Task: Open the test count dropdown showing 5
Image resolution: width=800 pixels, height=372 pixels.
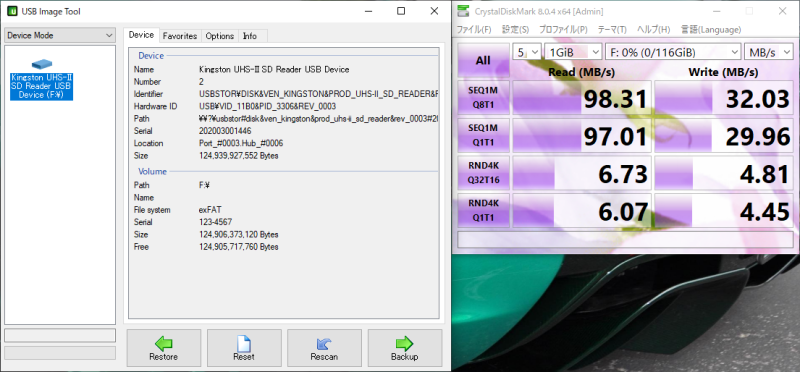Action: pyautogui.click(x=527, y=52)
